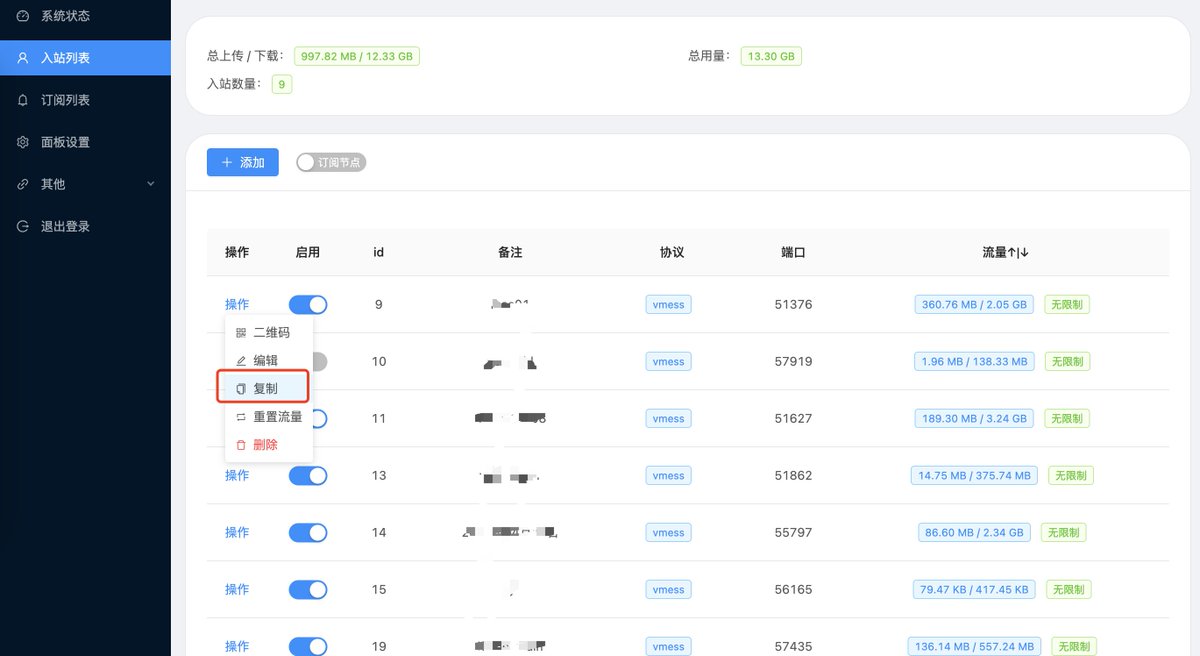Click the QR code icon for 二维码
This screenshot has width=1200, height=656.
[240, 333]
